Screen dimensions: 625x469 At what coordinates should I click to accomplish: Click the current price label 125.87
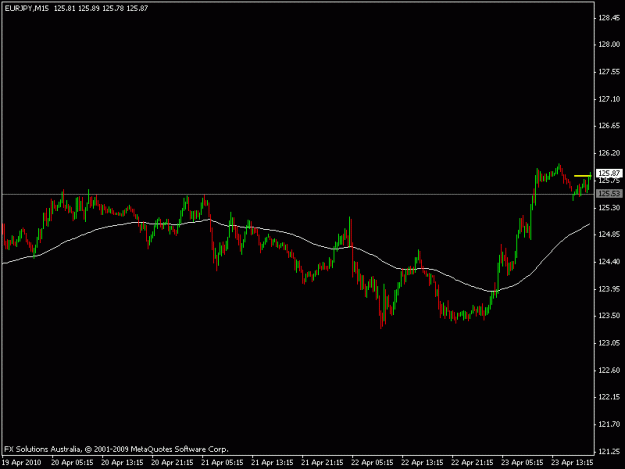click(x=609, y=173)
